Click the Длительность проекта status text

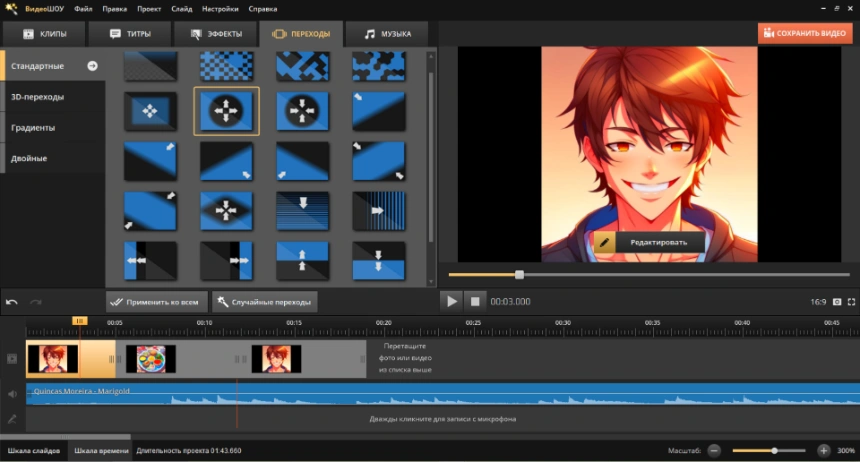pyautogui.click(x=189, y=450)
